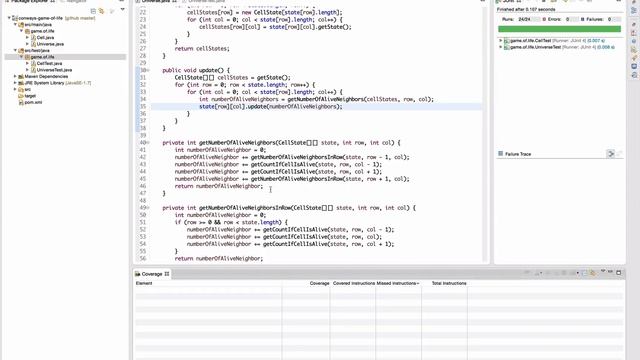The width and height of the screenshot is (640, 360).
Task: Select the target folder
Action: 30,96
